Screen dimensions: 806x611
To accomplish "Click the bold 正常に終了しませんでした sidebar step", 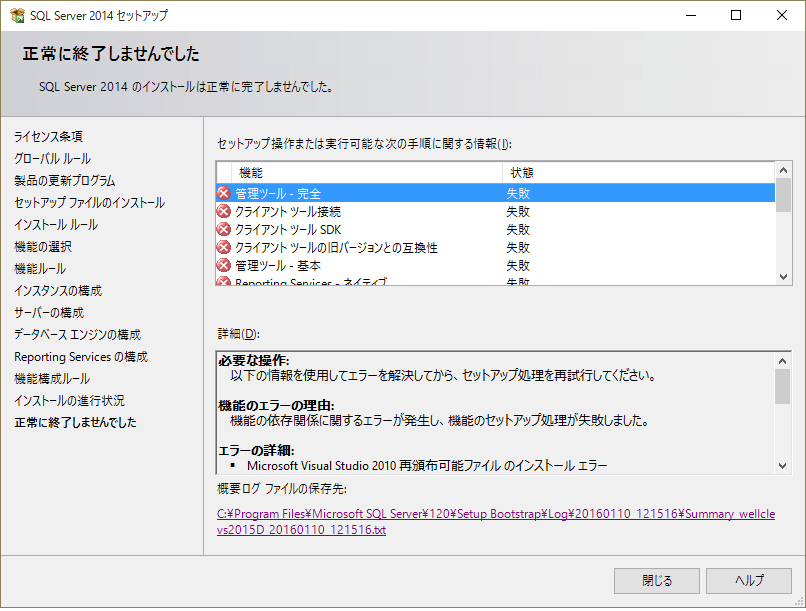I will point(76,422).
